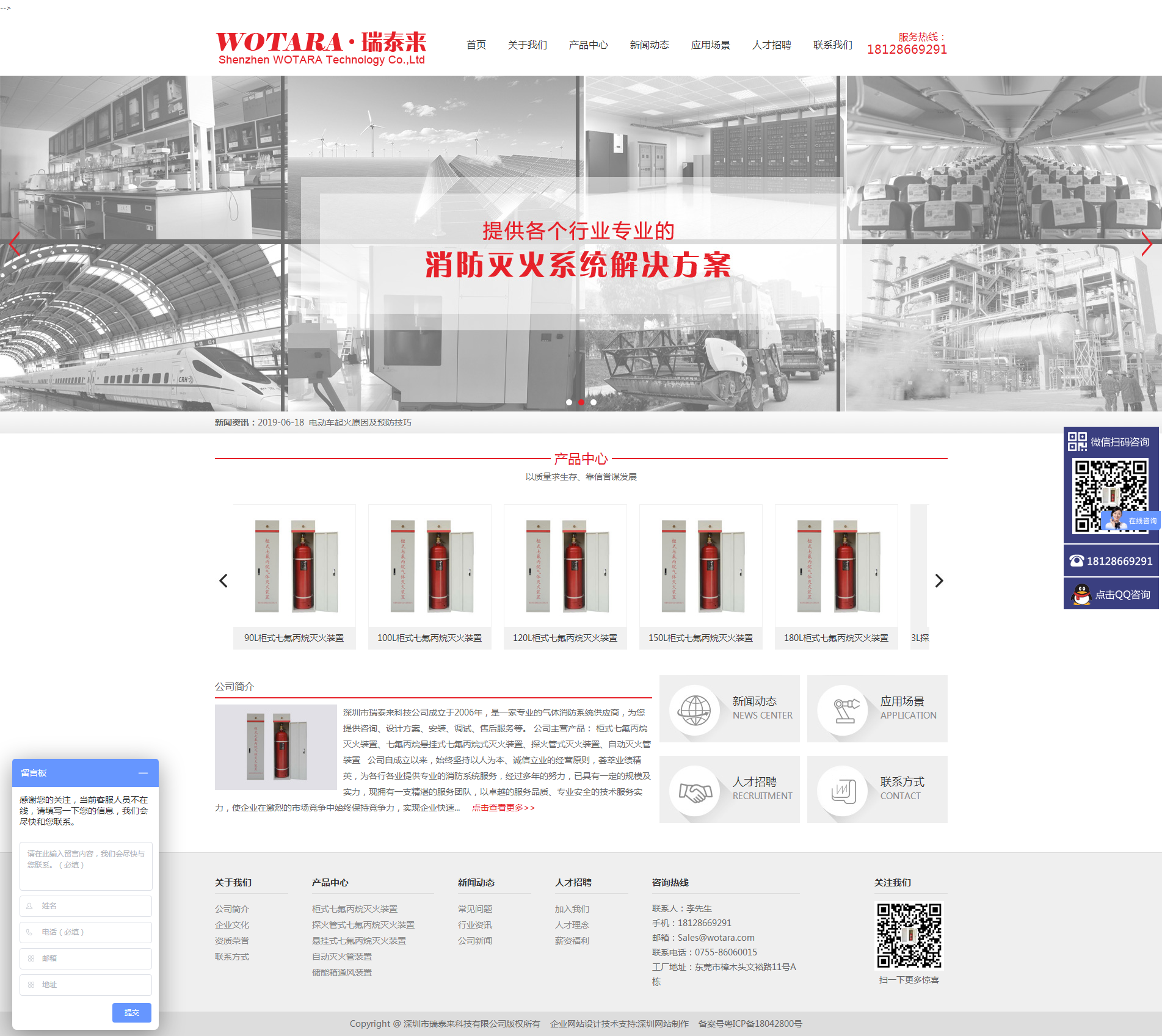Image resolution: width=1162 pixels, height=1036 pixels.
Task: Open 产品中心 in the top navigation
Action: [587, 45]
